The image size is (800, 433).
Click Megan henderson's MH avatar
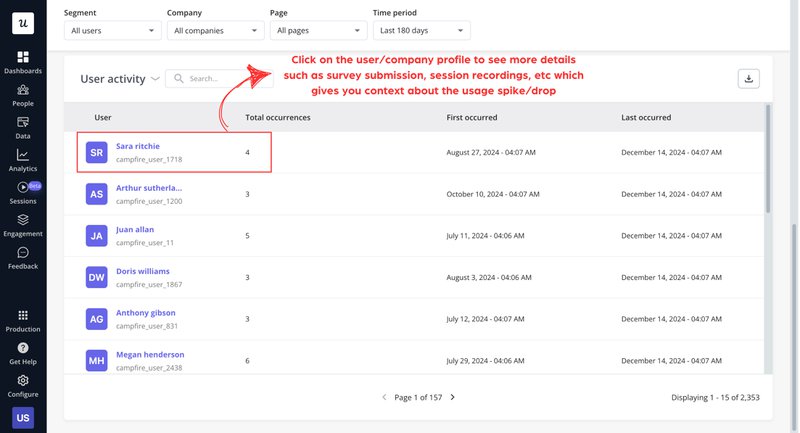(96, 361)
